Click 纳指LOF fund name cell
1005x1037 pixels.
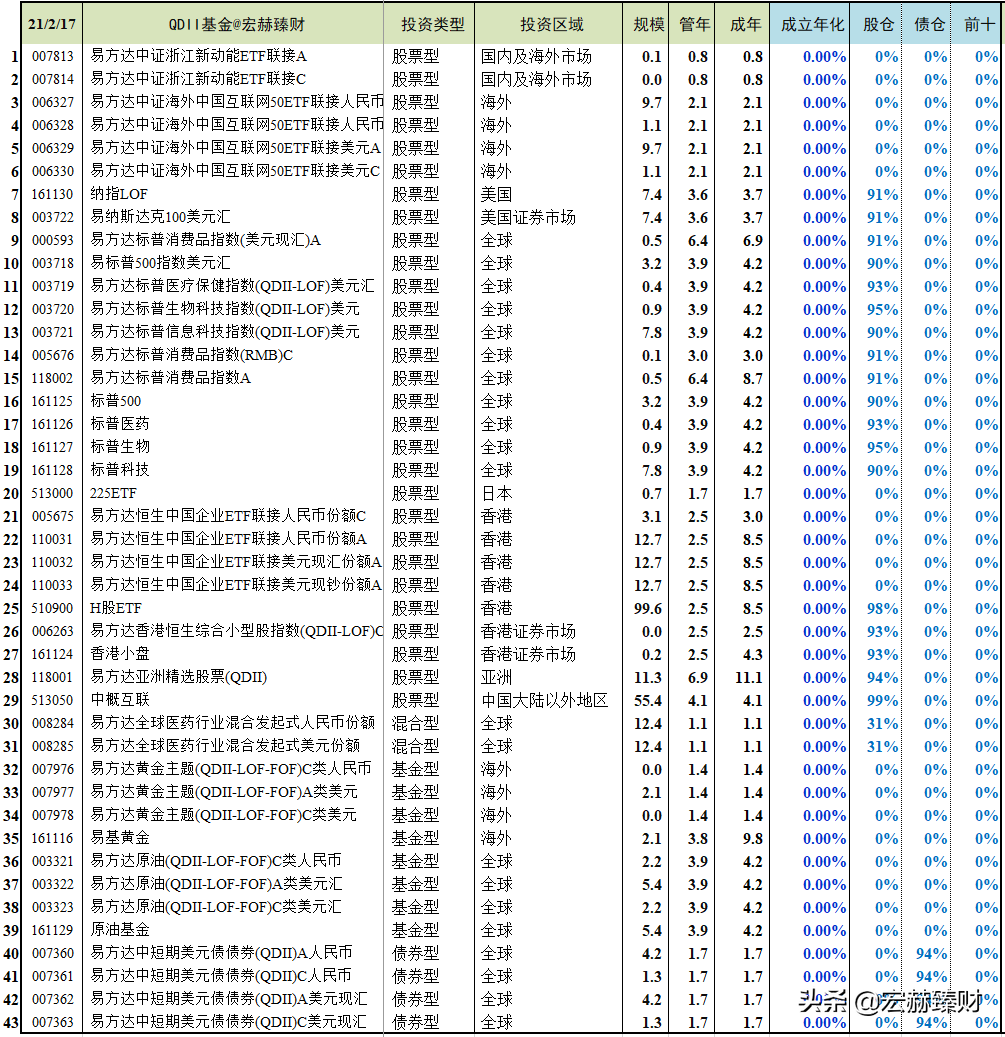[119, 194]
